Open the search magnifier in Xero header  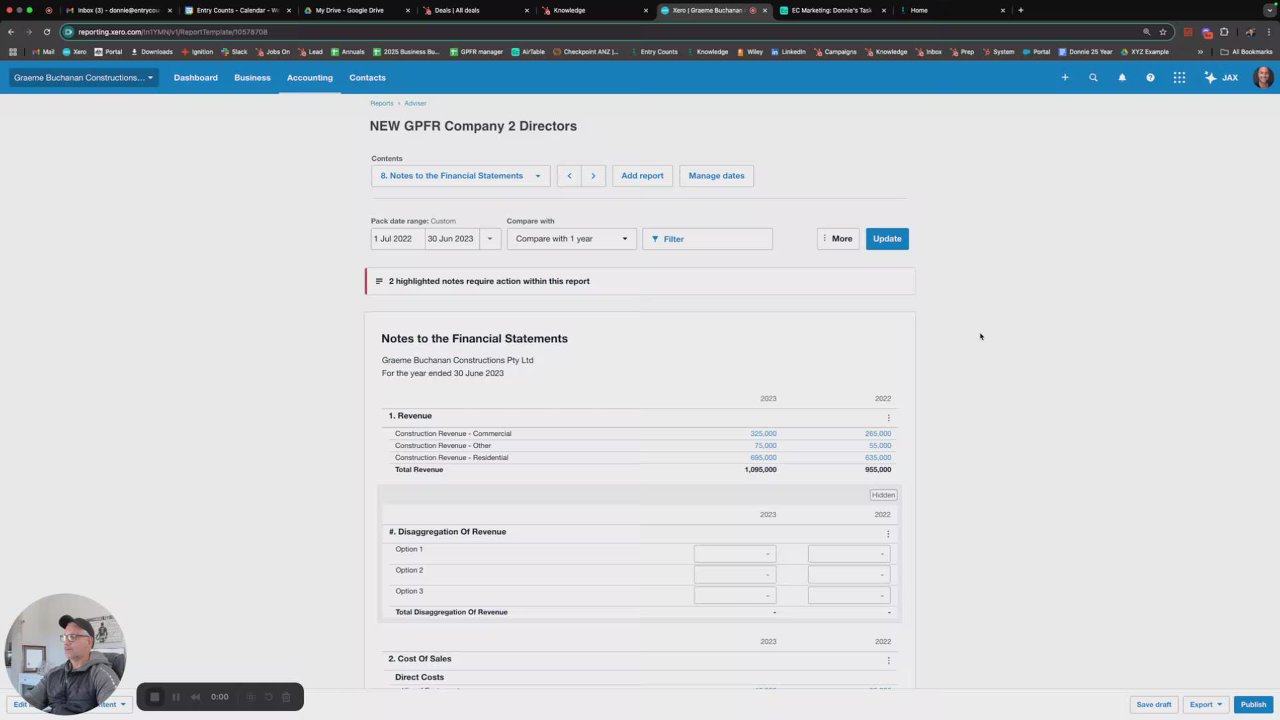coord(1093,77)
